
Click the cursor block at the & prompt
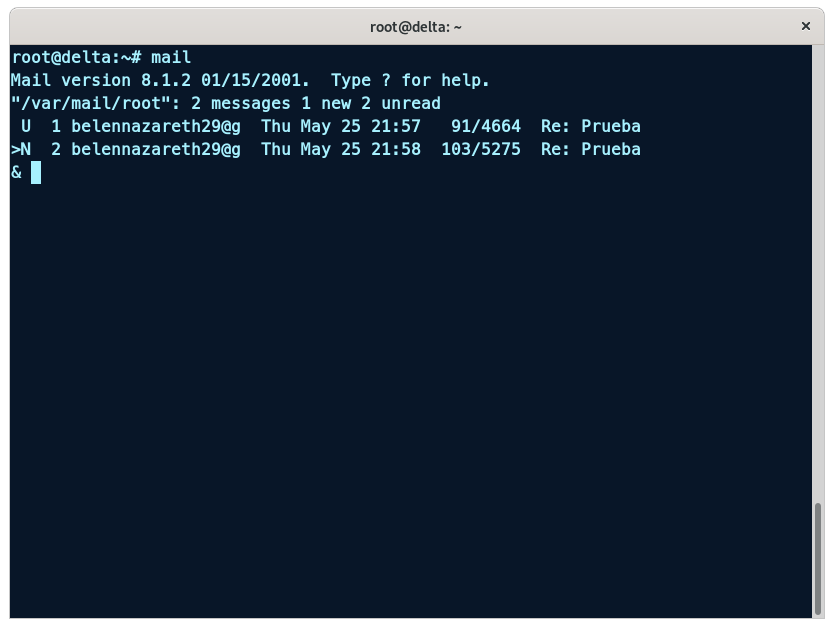(x=36, y=172)
